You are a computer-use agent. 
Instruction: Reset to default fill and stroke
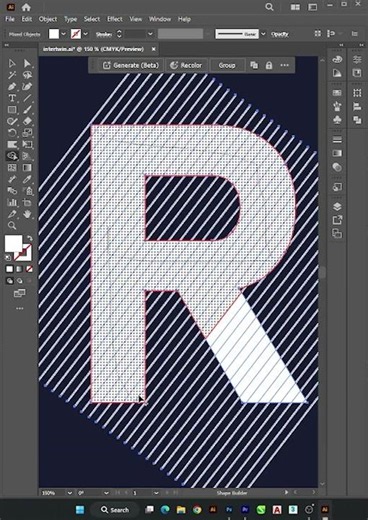tap(8, 258)
